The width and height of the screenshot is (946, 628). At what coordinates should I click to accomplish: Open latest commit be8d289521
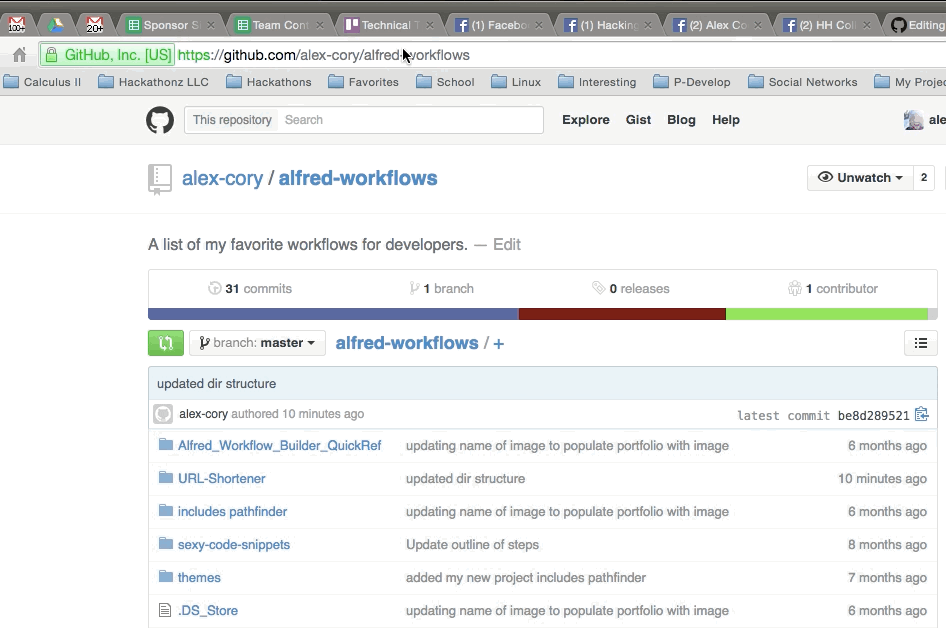click(873, 416)
